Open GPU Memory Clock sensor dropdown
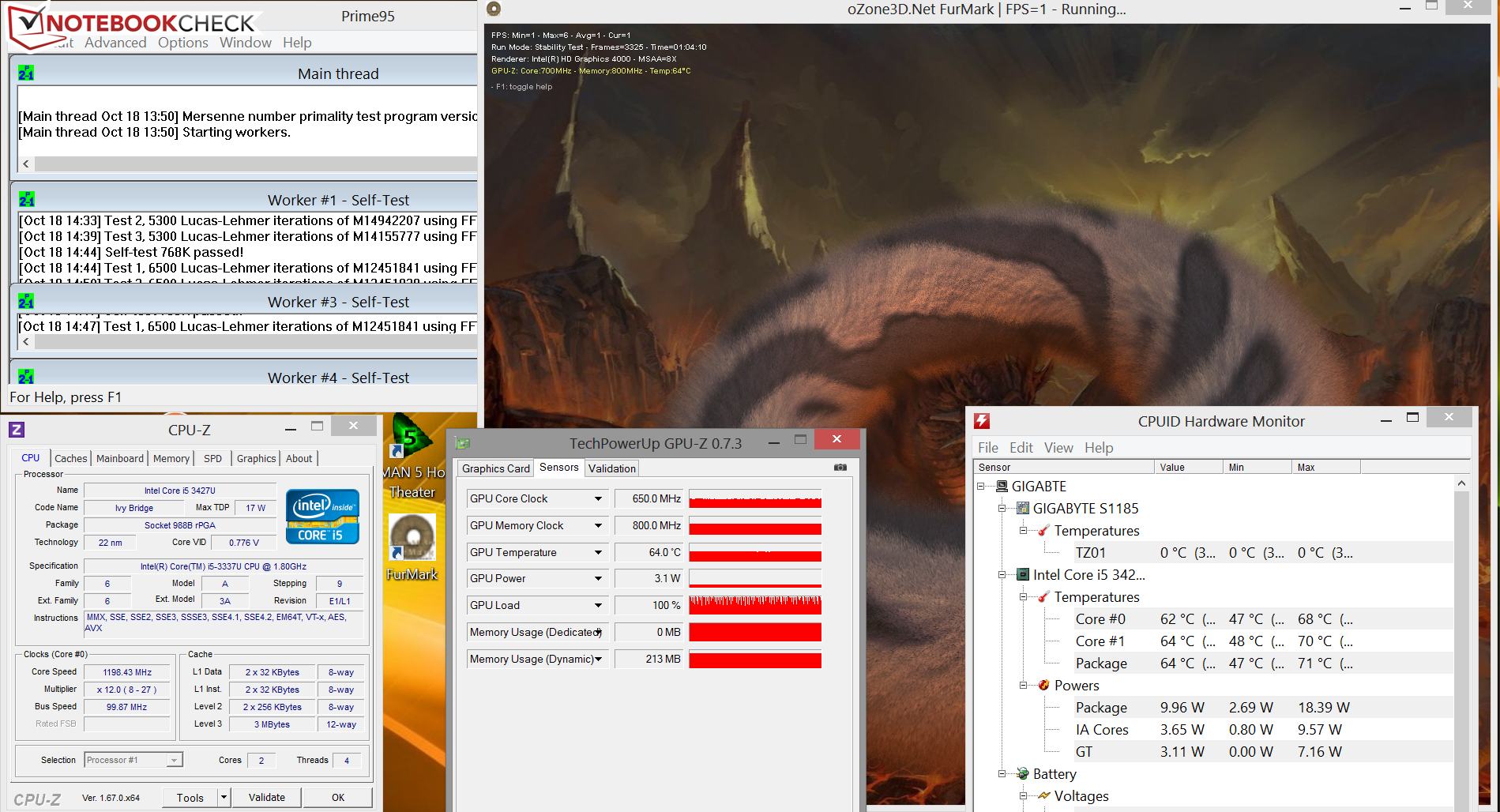The image size is (1500, 812). pyautogui.click(x=598, y=525)
